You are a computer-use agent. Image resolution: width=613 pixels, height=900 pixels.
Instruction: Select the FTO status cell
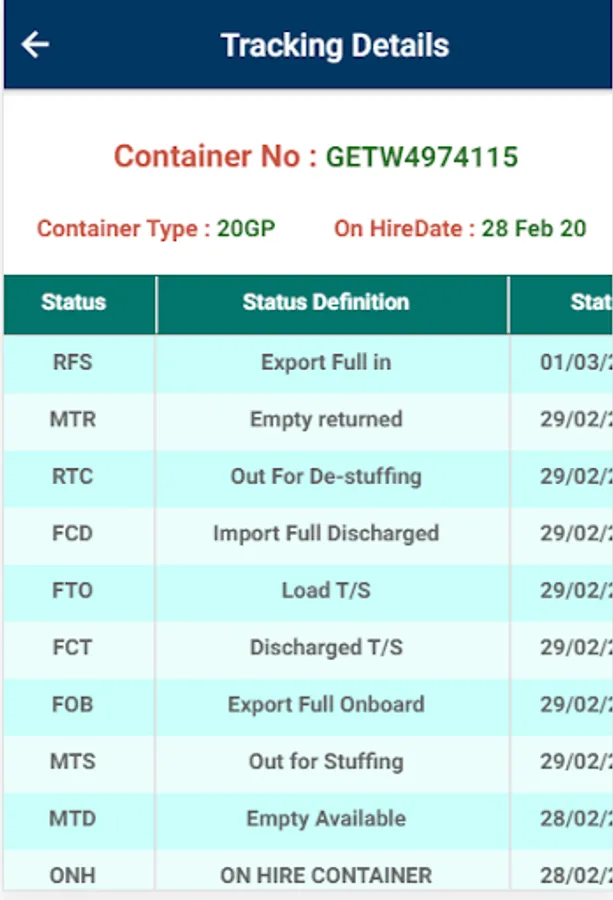73,591
